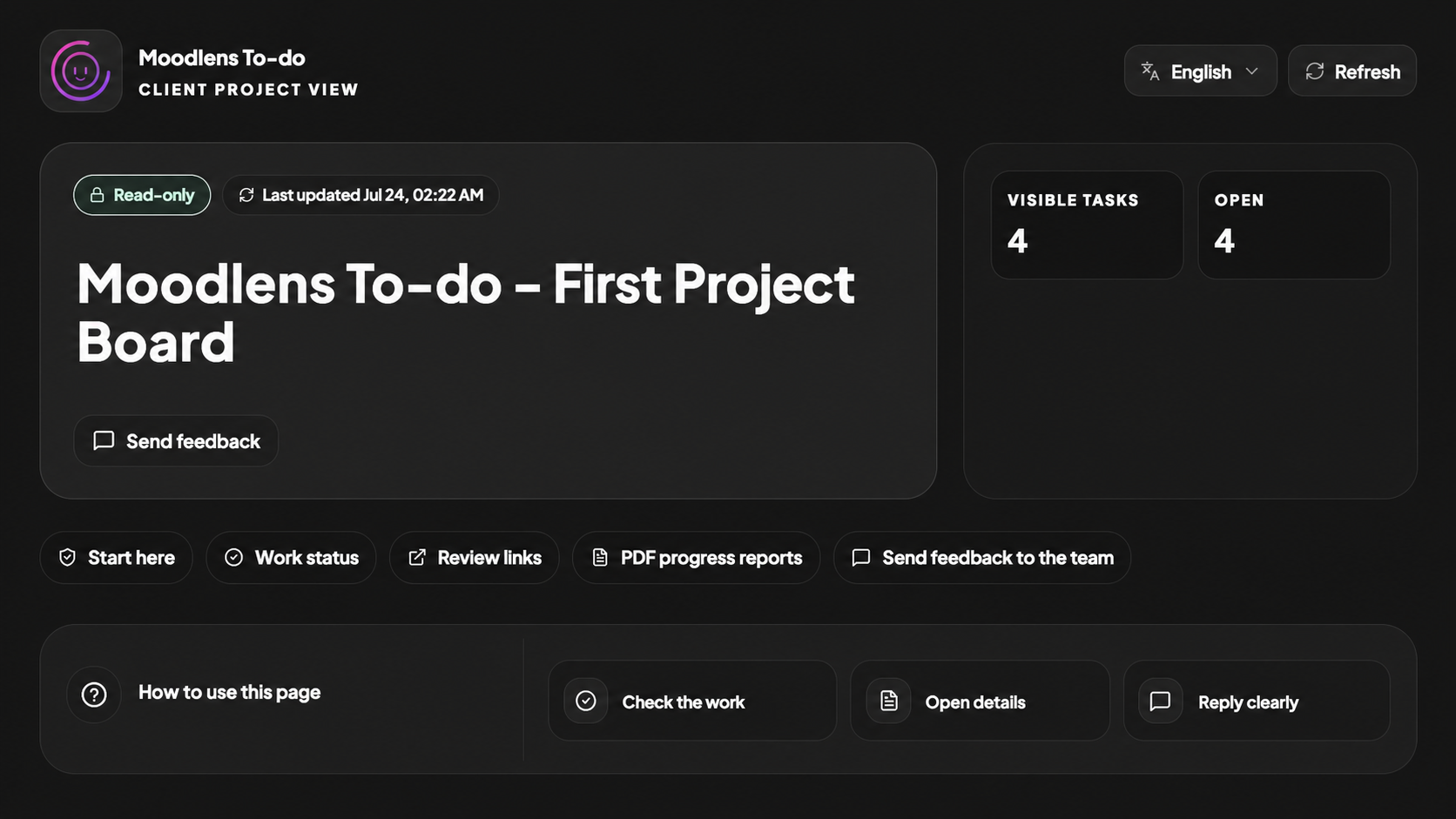Click the document icon in PDF progress reports

[x=600, y=558]
